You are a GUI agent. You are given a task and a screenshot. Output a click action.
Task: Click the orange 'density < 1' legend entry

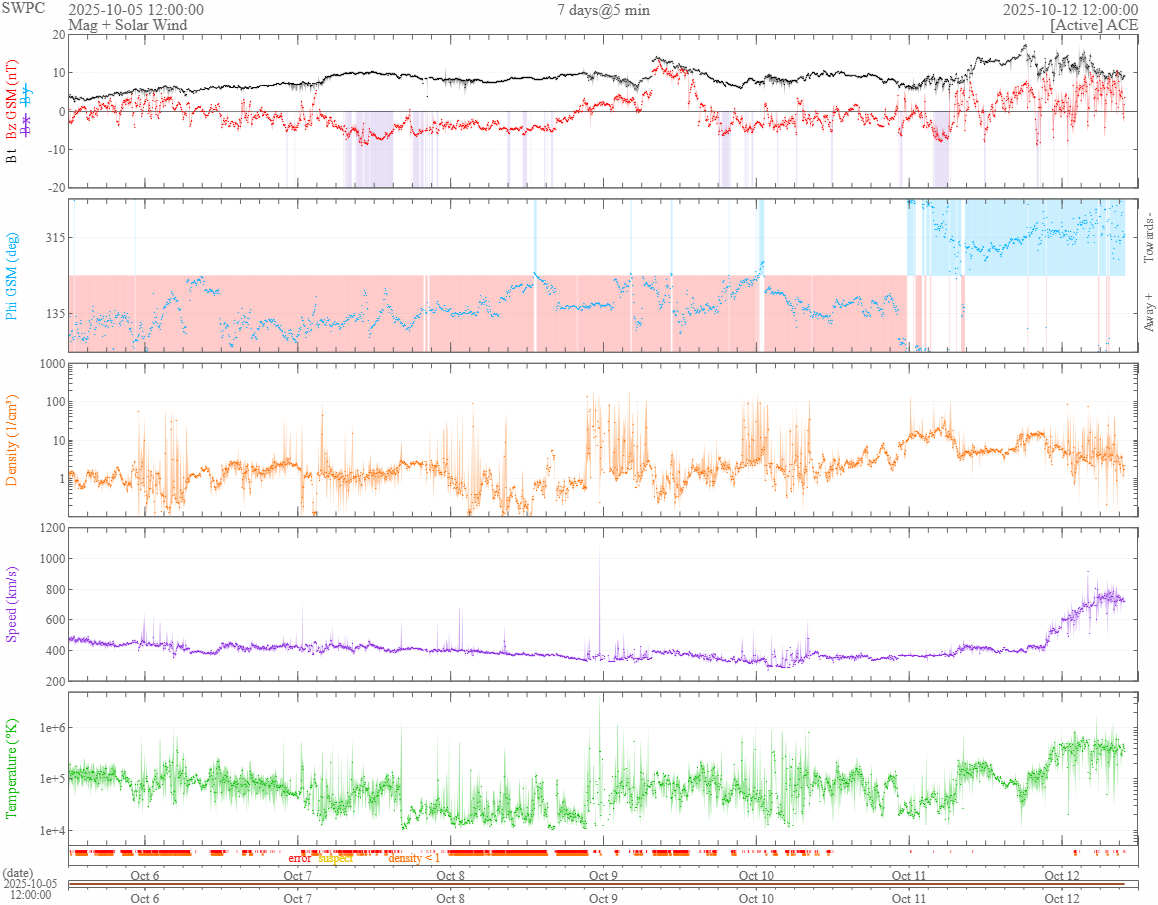(x=414, y=858)
